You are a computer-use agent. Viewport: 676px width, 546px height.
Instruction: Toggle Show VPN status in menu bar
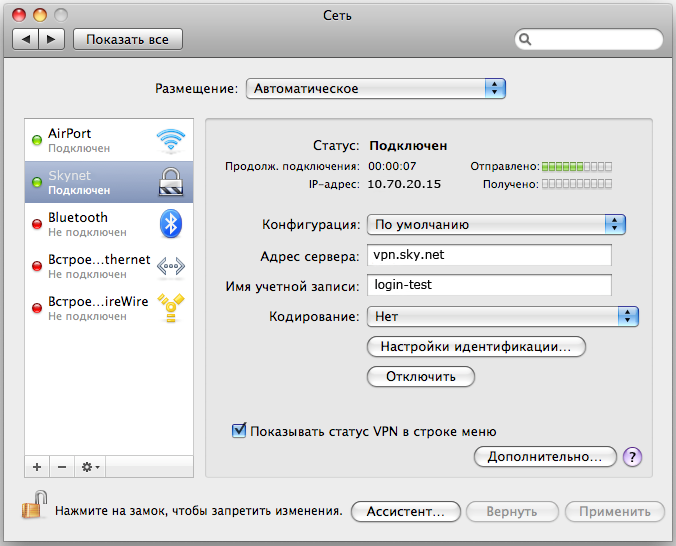tap(239, 430)
